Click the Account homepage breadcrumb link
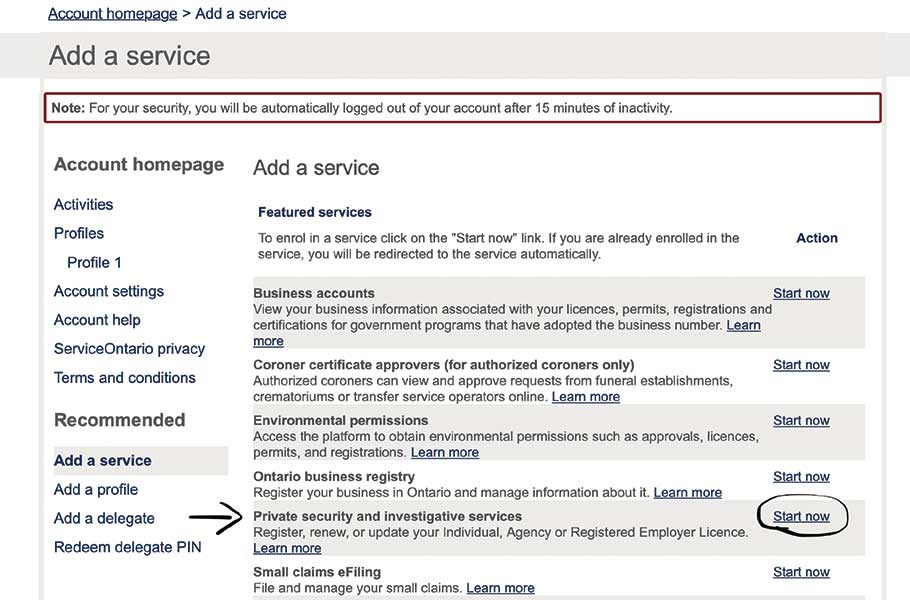Viewport: 910px width, 600px height. point(112,14)
